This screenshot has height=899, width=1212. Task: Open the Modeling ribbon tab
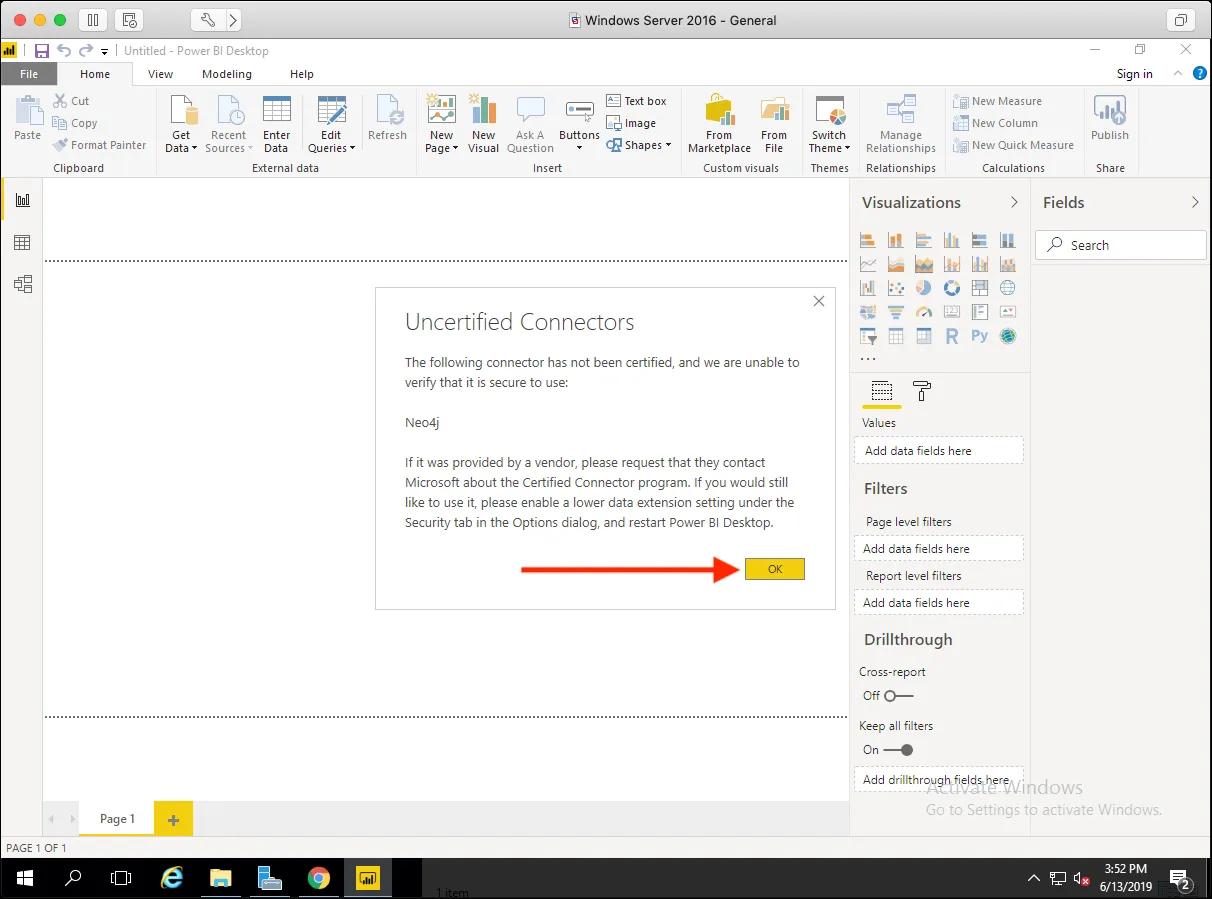click(x=227, y=74)
